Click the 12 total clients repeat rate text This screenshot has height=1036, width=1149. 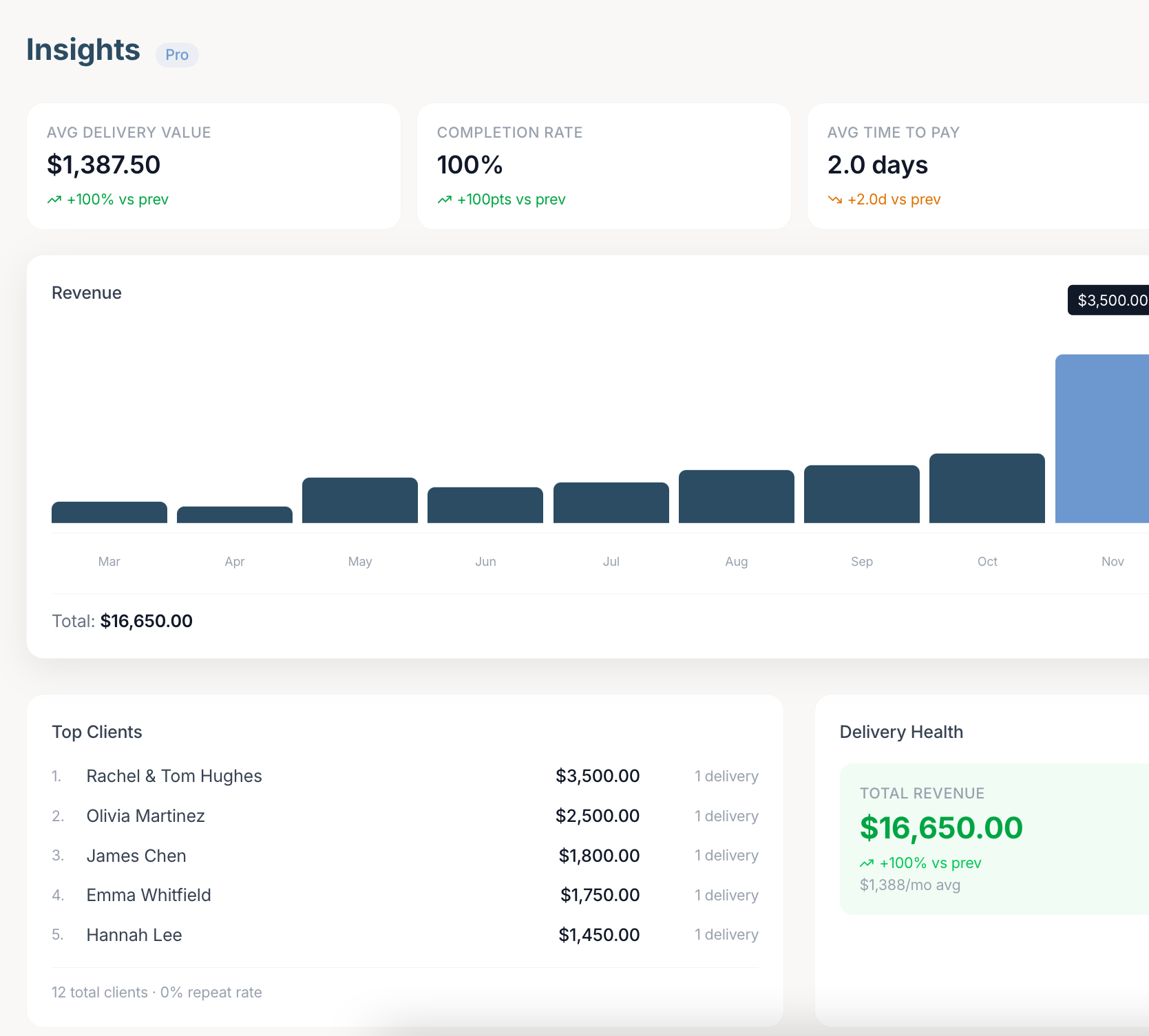tap(156, 992)
